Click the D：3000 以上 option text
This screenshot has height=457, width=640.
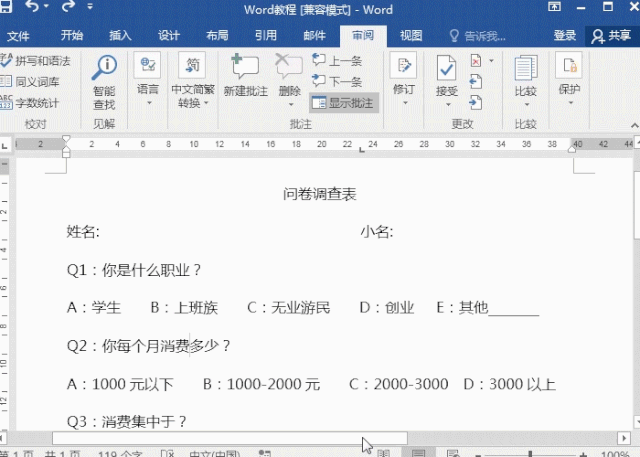(x=510, y=384)
